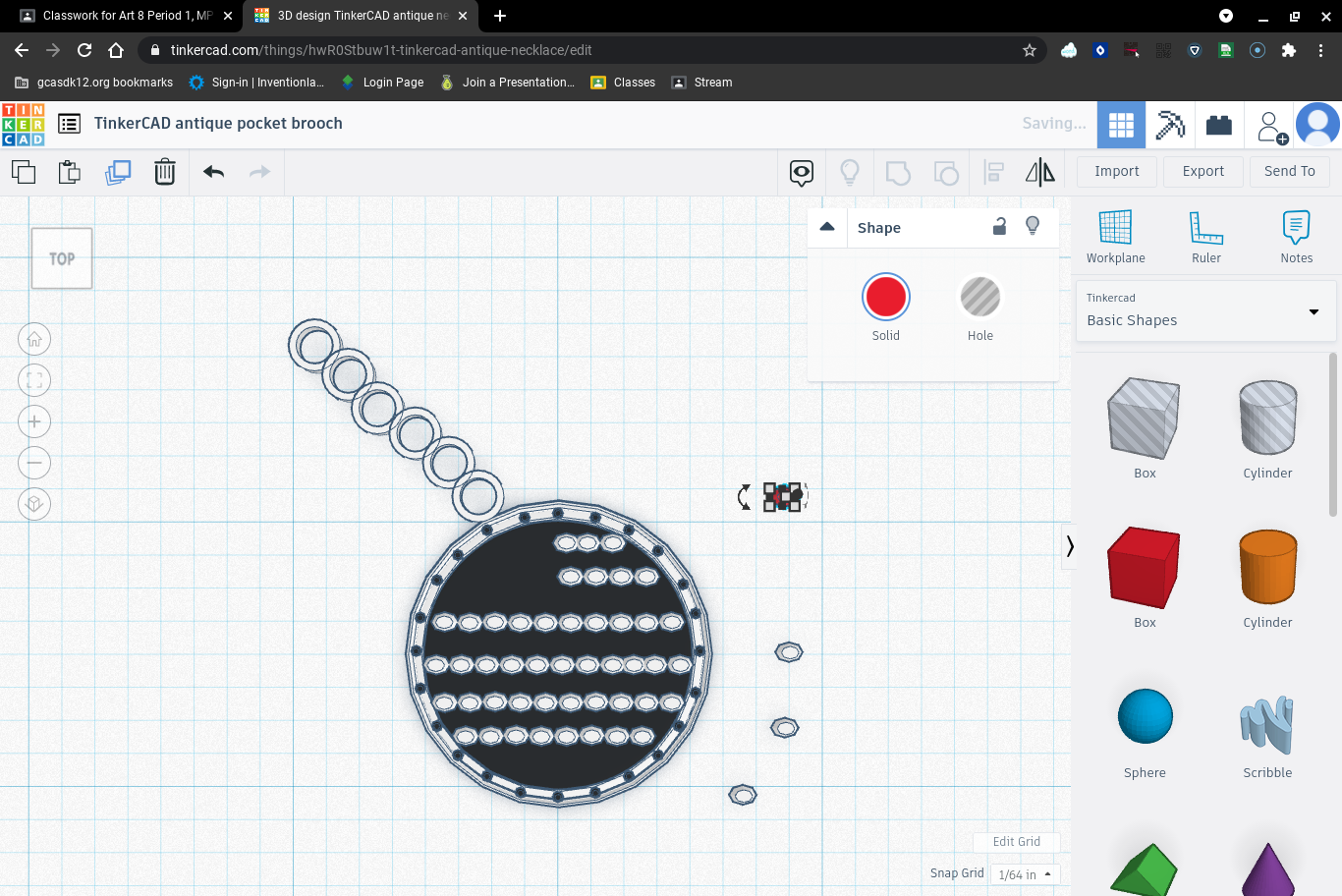Lock the selected shape

tap(999, 226)
